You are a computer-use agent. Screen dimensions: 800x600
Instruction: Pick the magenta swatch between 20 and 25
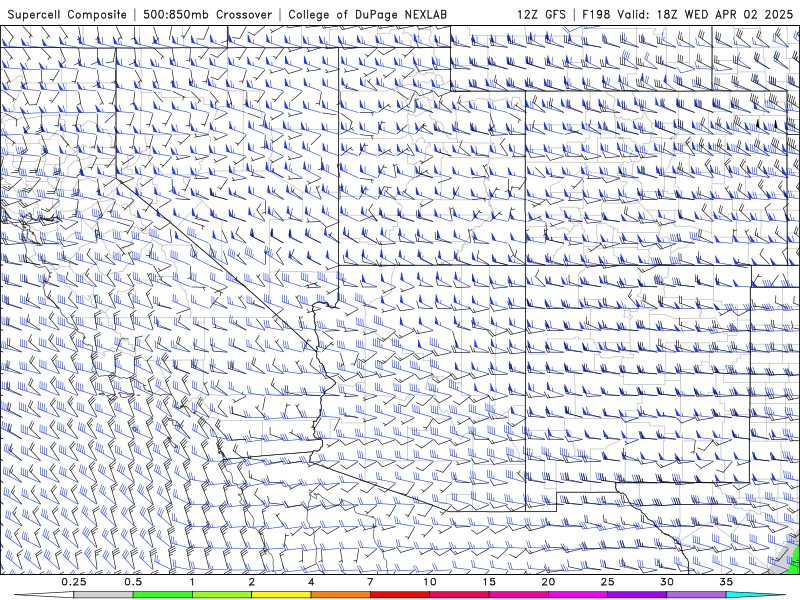click(578, 595)
